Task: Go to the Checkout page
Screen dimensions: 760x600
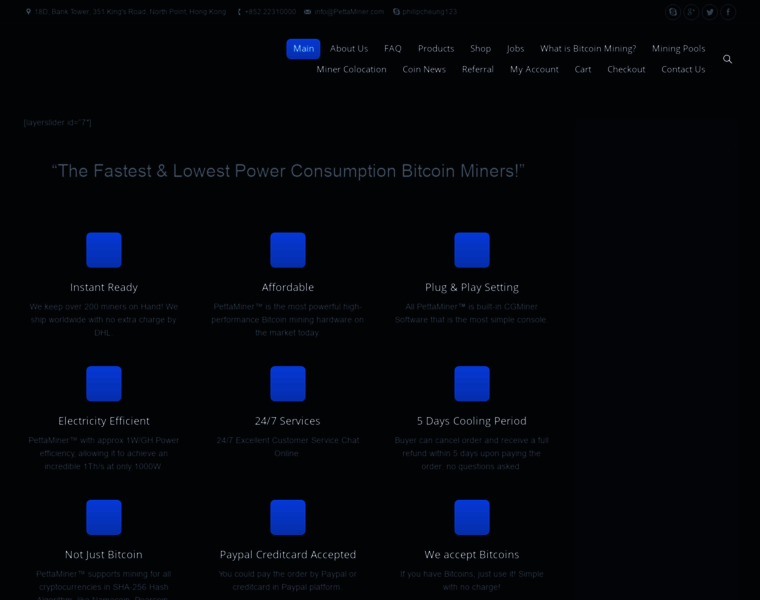Action: click(626, 70)
